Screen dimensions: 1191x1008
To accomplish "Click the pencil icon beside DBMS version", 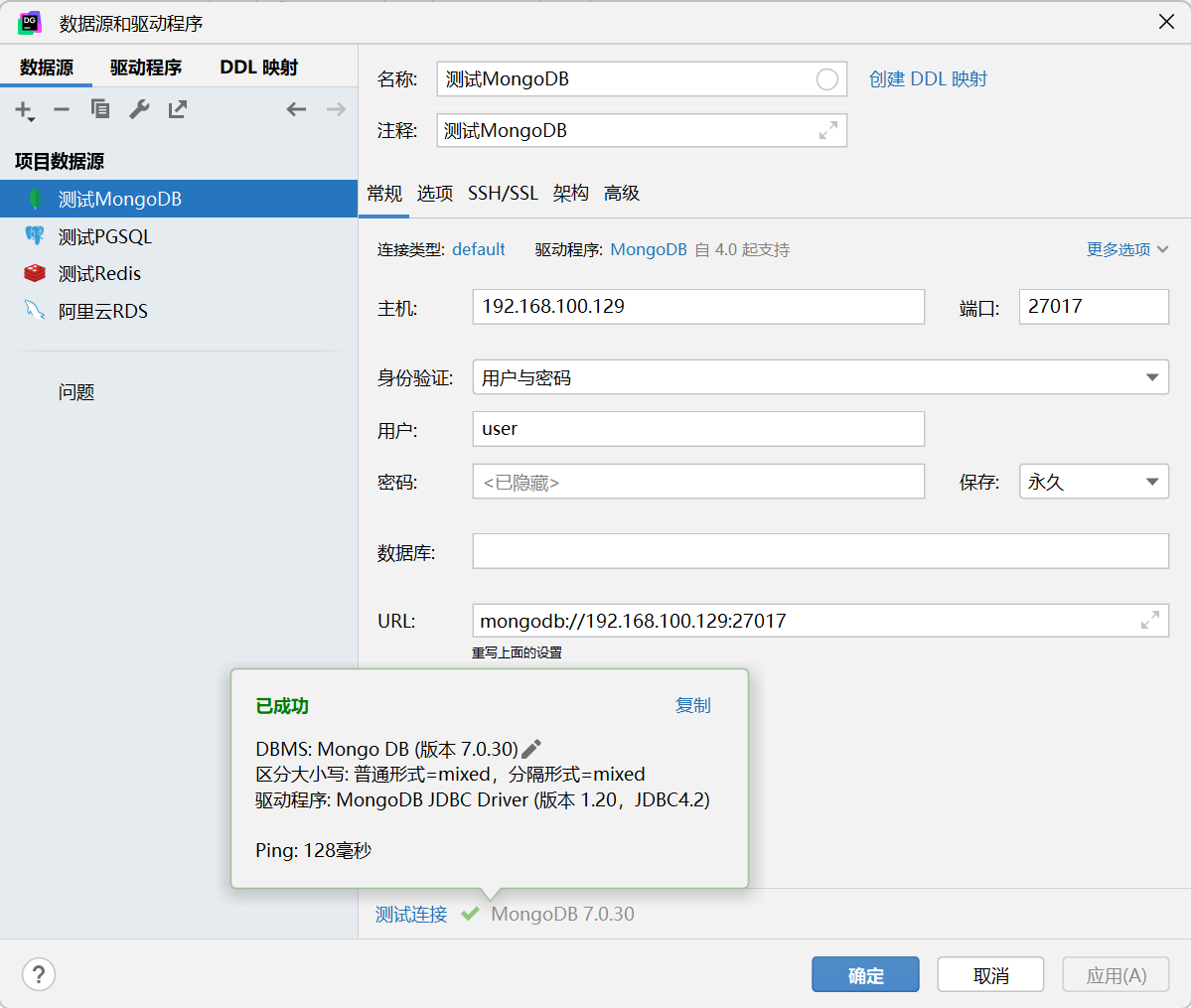I will pos(531,749).
